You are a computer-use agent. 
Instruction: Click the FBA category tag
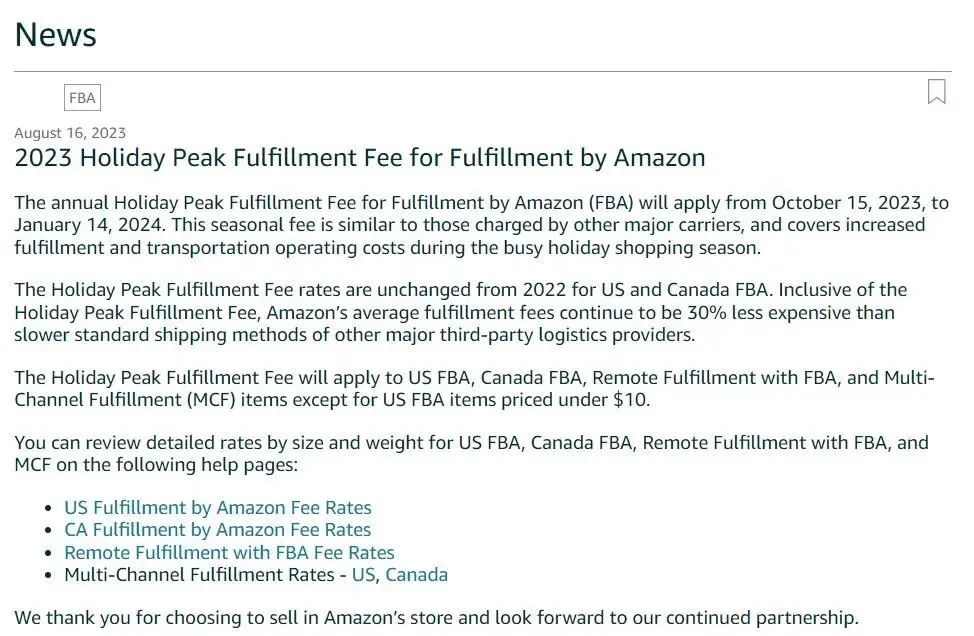tap(82, 98)
